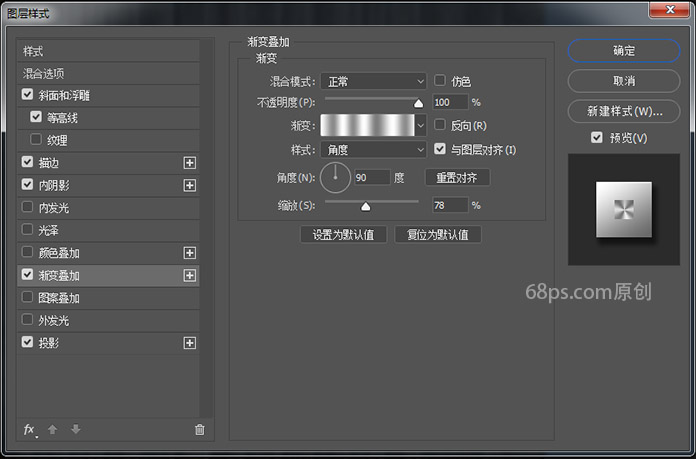
Task: Toggle the 描边 checkbox
Action: point(27,162)
